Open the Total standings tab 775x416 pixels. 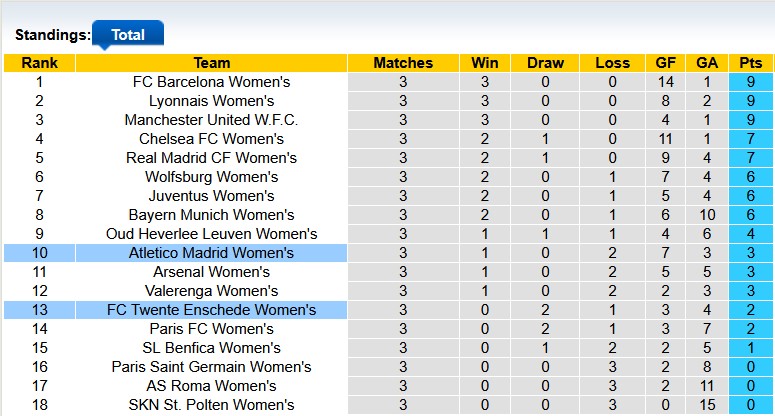point(127,34)
